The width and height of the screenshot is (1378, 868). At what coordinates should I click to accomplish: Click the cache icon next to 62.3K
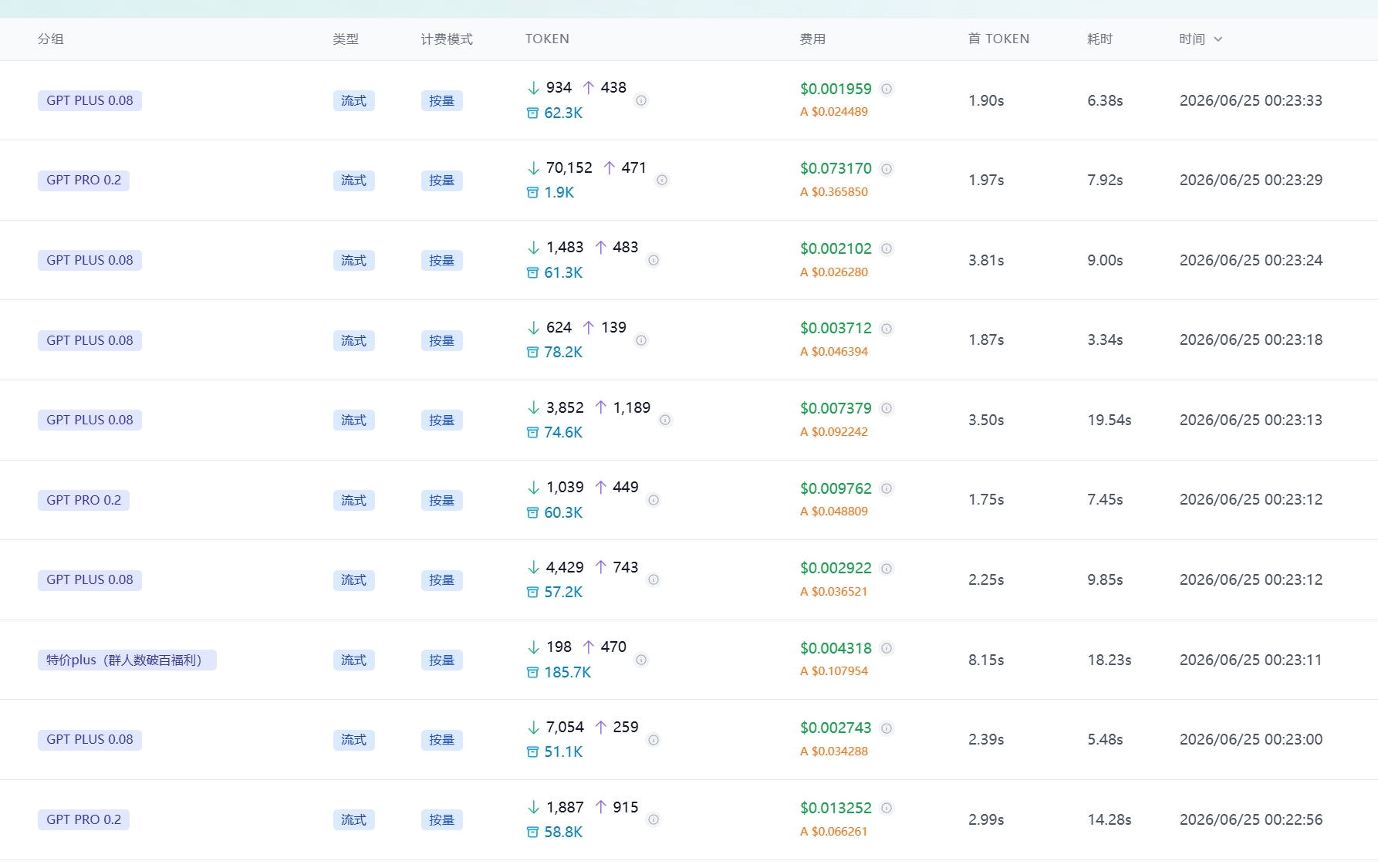pyautogui.click(x=532, y=113)
